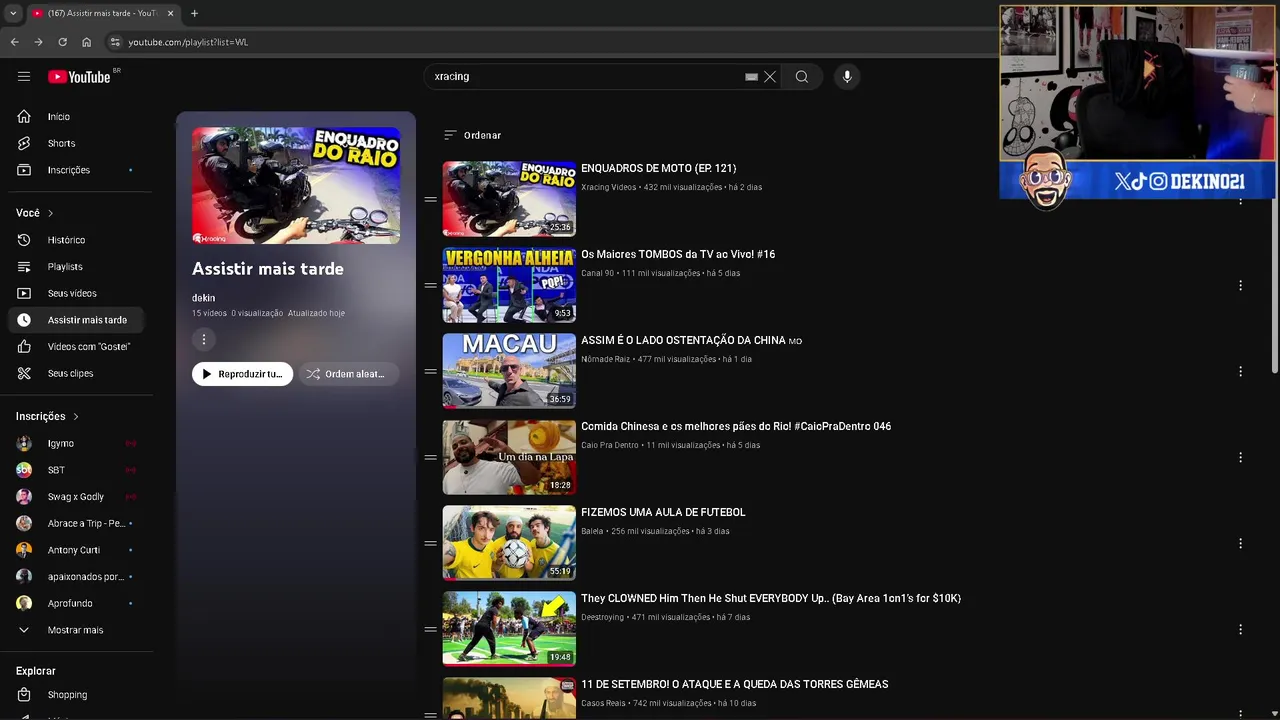Open ASSIM É O LADO OSTENTAÇÃO title
1280x720 pixels.
691,340
